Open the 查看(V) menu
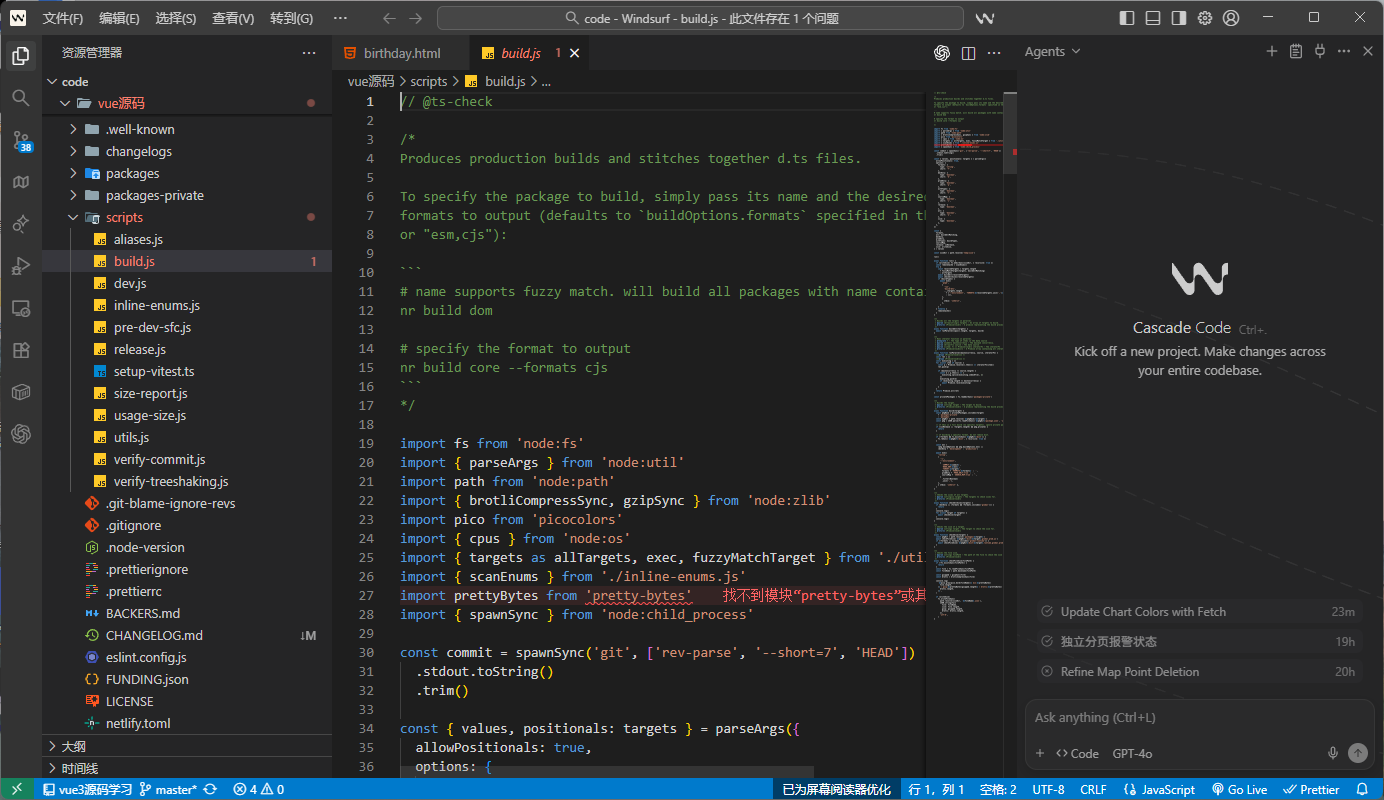The width and height of the screenshot is (1384, 800). point(232,18)
